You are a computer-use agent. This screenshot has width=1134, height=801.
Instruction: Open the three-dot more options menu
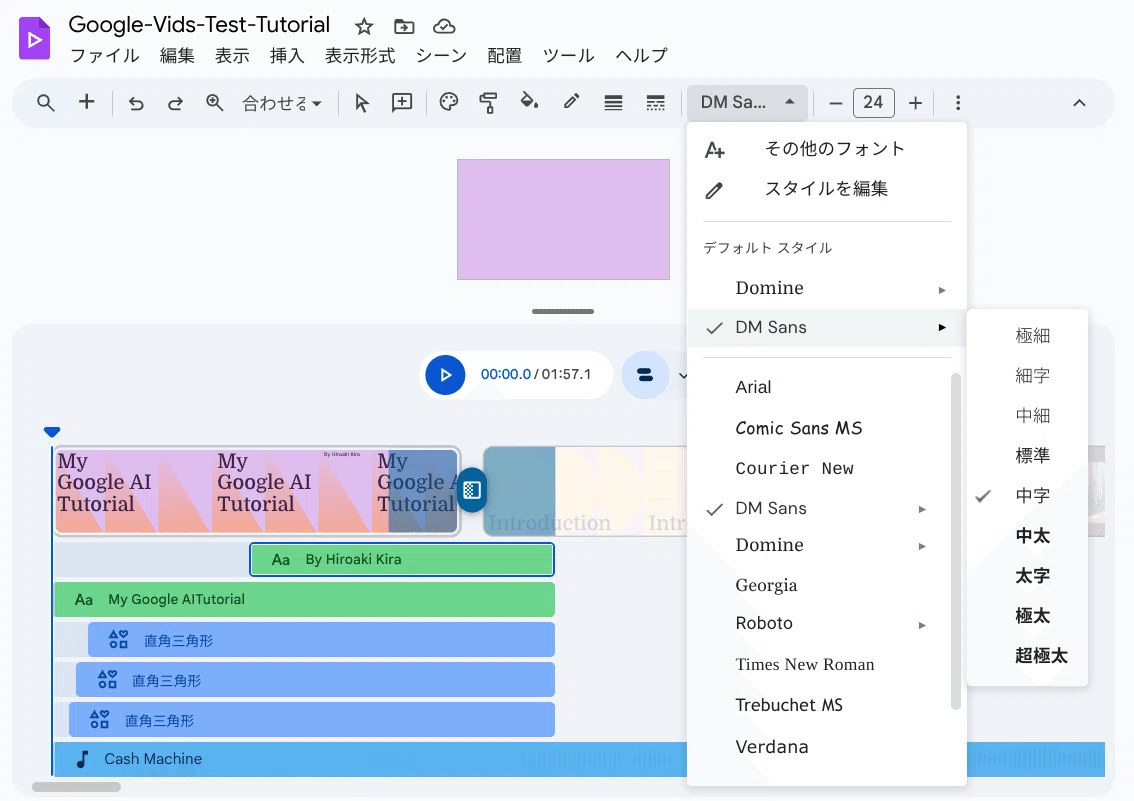(958, 103)
